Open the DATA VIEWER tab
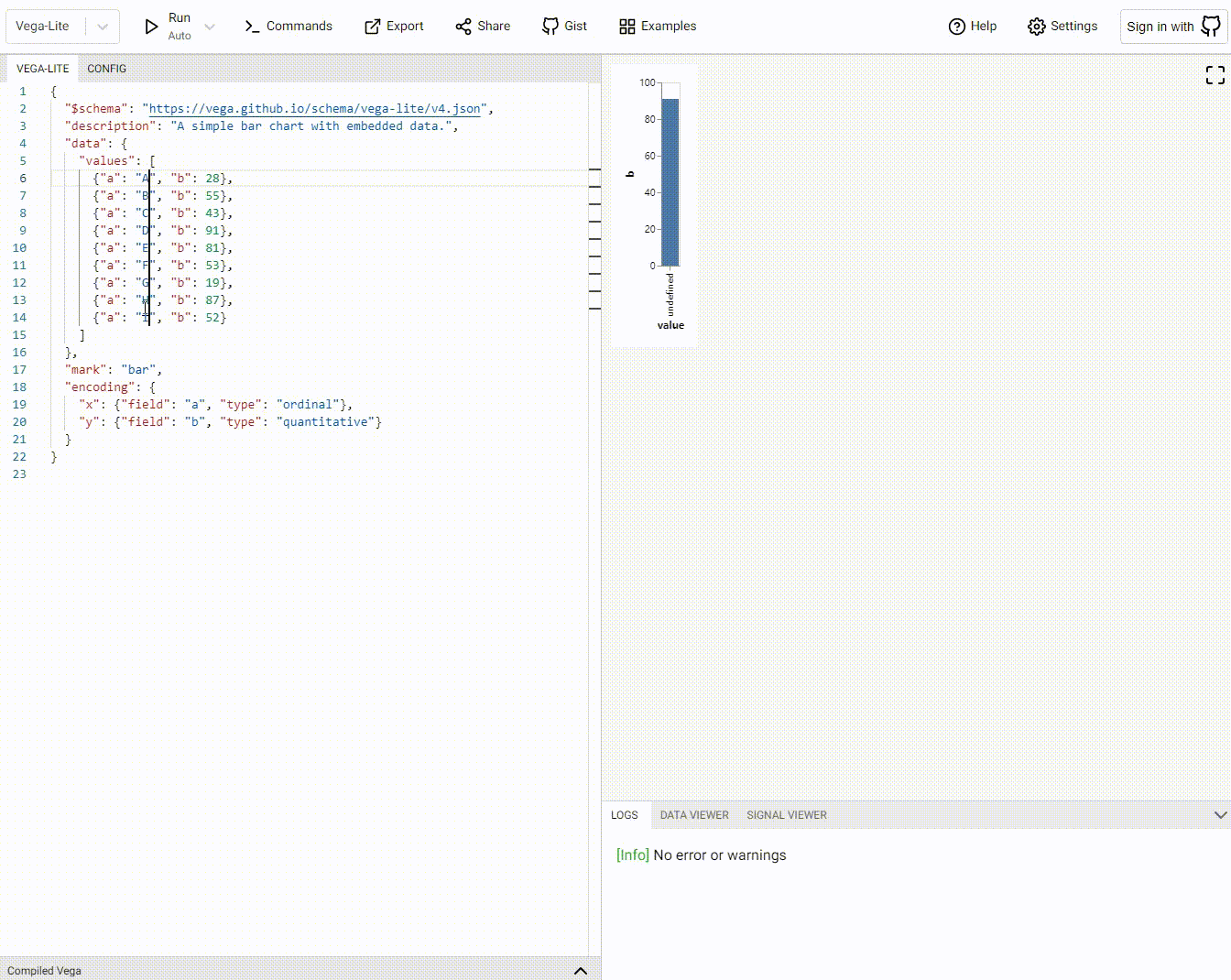 pos(694,815)
